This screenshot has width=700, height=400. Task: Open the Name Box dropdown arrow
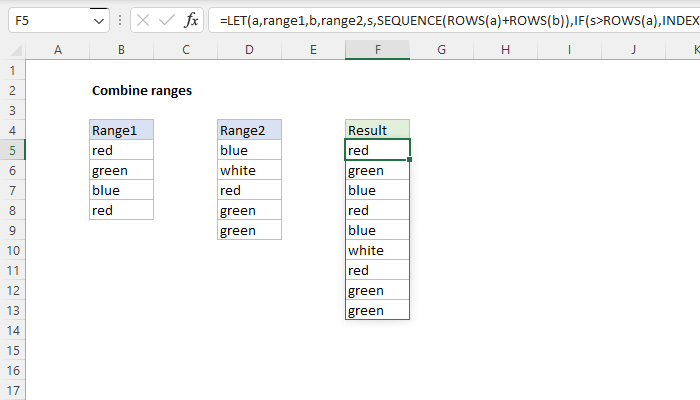pos(99,21)
